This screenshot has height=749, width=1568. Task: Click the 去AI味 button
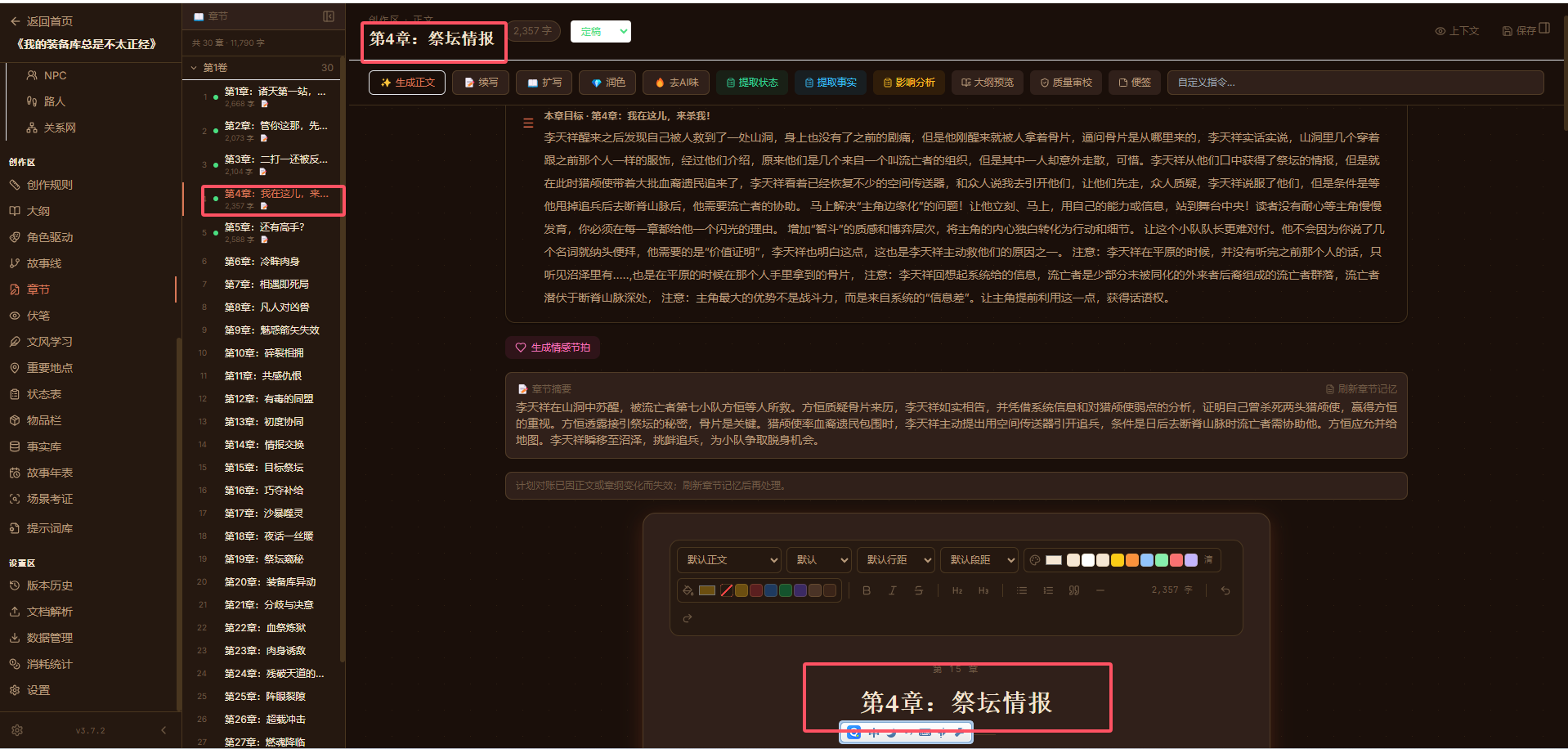676,83
